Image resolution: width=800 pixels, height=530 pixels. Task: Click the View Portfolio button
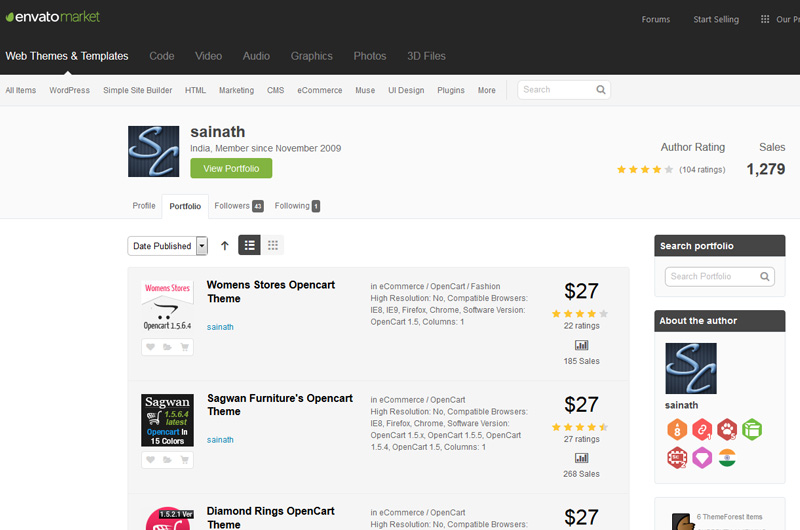click(231, 168)
